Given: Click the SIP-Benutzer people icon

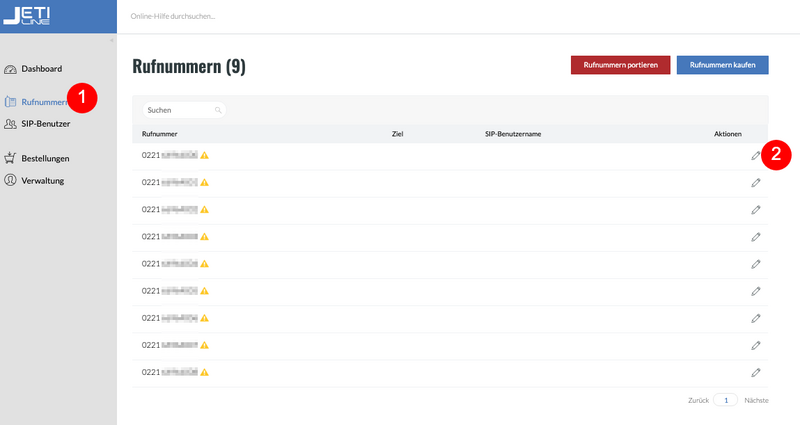Looking at the screenshot, I should [x=11, y=124].
